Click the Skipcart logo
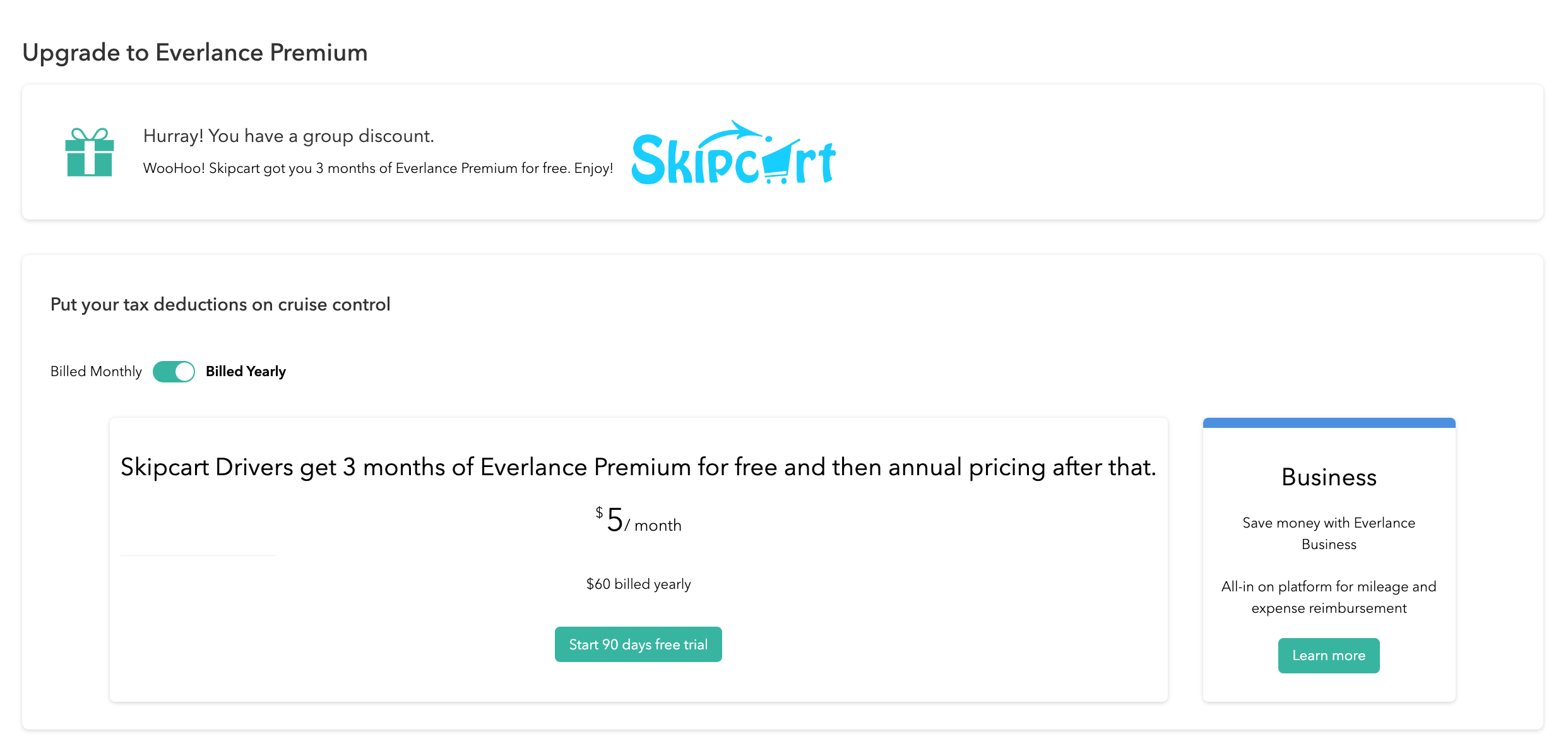 [x=734, y=153]
